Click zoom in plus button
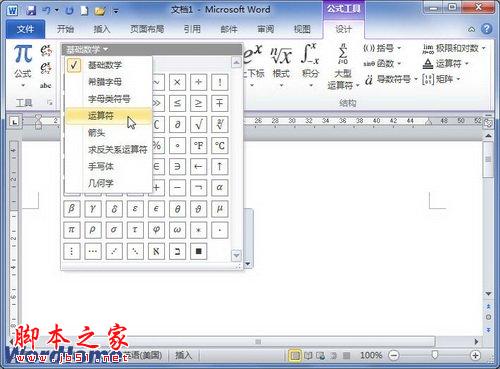Screen dimensions: 500x369 (476, 356)
